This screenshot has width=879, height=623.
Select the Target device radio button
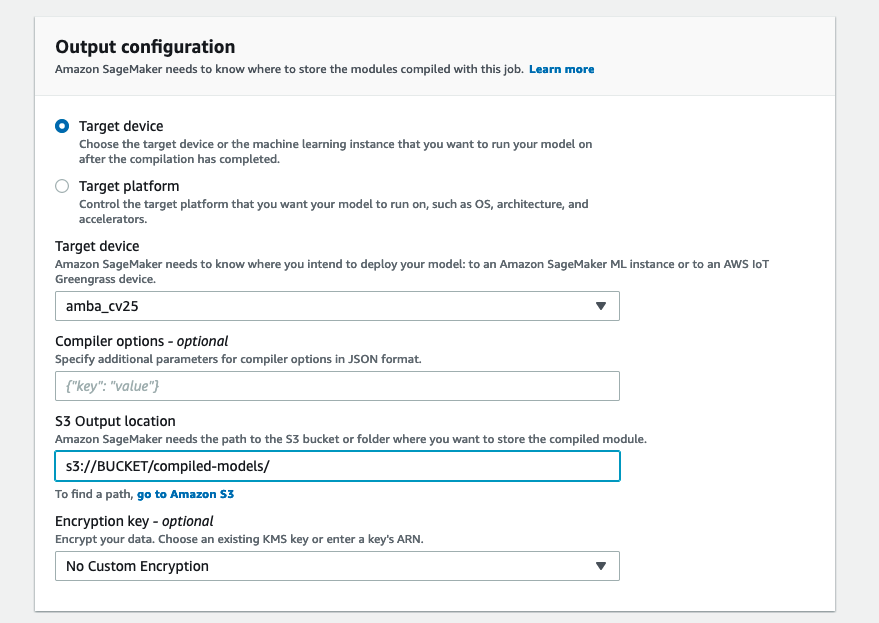63,126
